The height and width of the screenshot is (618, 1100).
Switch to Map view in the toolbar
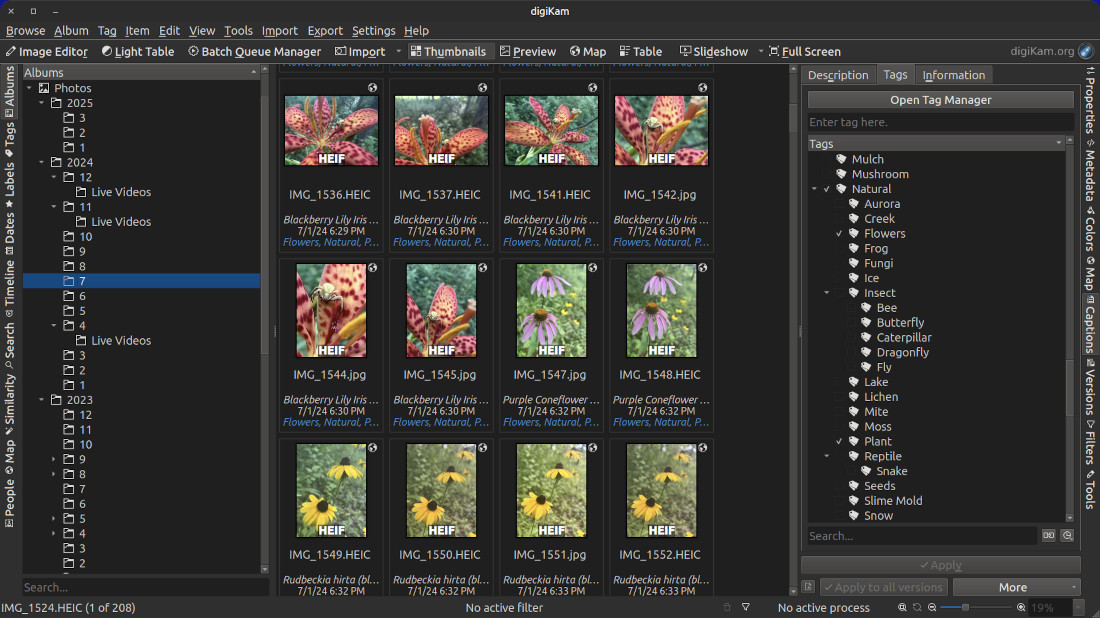click(588, 51)
